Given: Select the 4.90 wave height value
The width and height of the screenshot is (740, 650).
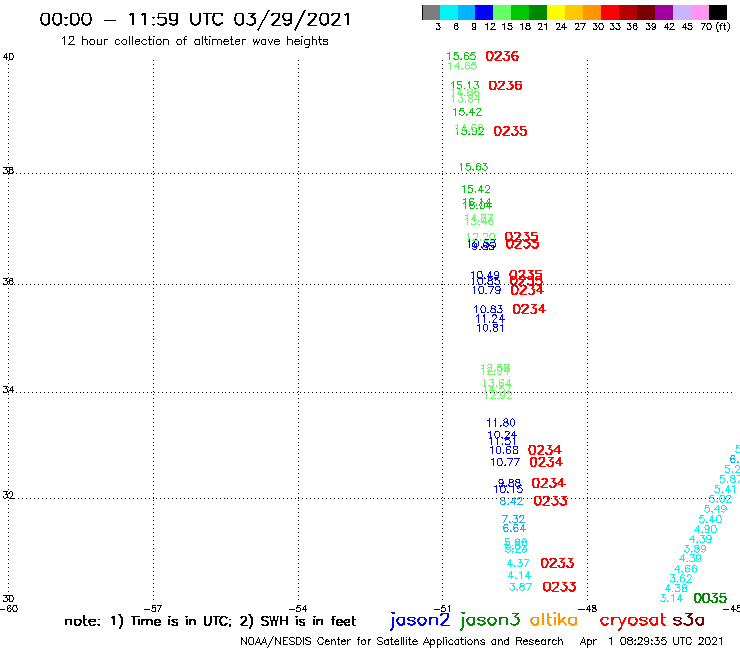Looking at the screenshot, I should click(x=706, y=530).
